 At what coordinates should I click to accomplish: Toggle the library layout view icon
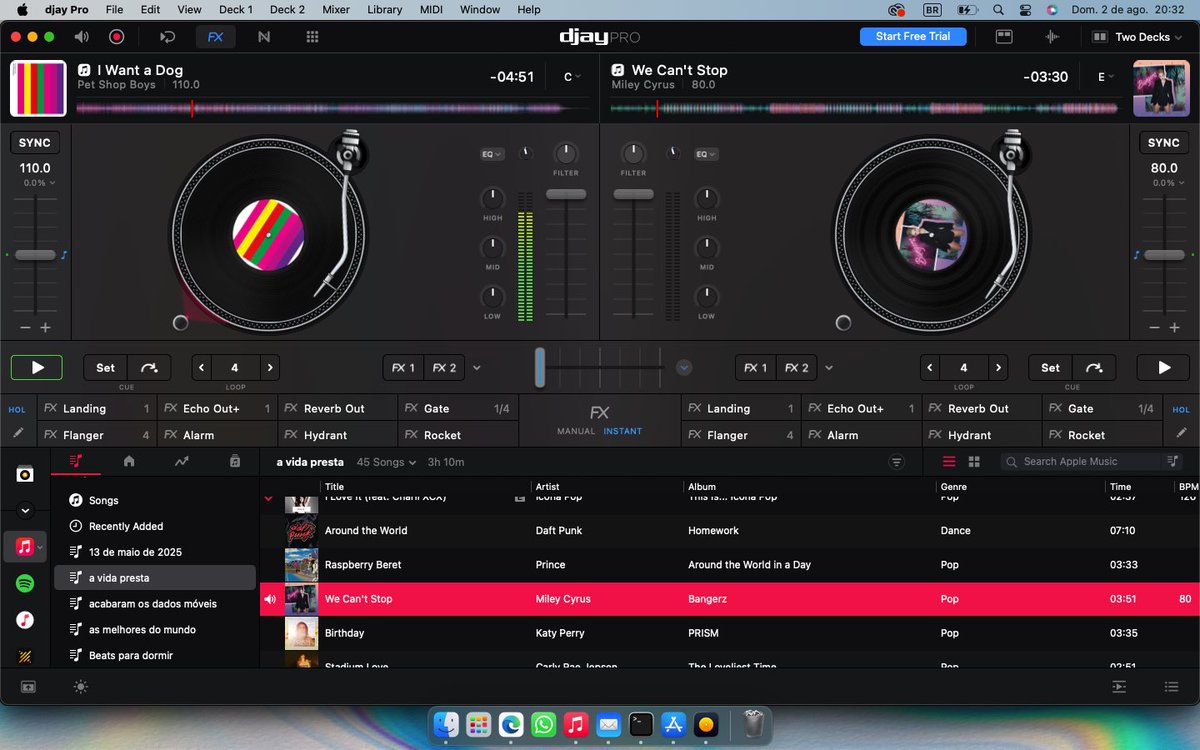[1004, 37]
